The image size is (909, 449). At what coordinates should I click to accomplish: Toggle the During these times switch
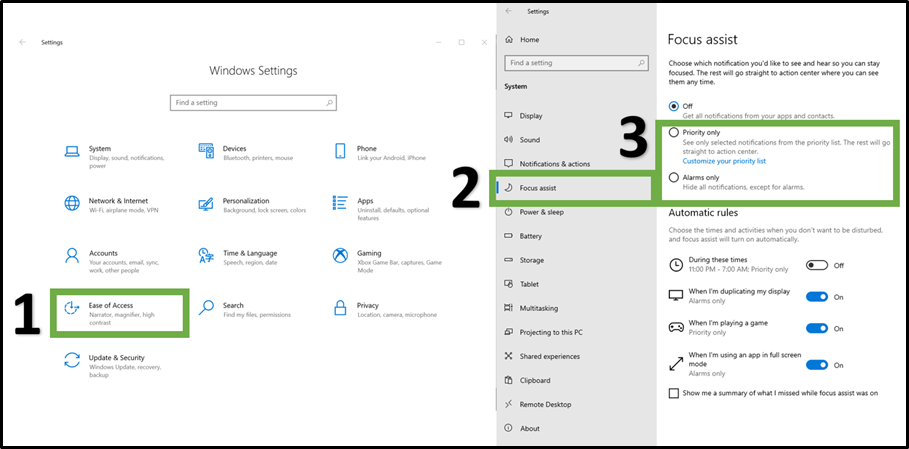[x=817, y=265]
